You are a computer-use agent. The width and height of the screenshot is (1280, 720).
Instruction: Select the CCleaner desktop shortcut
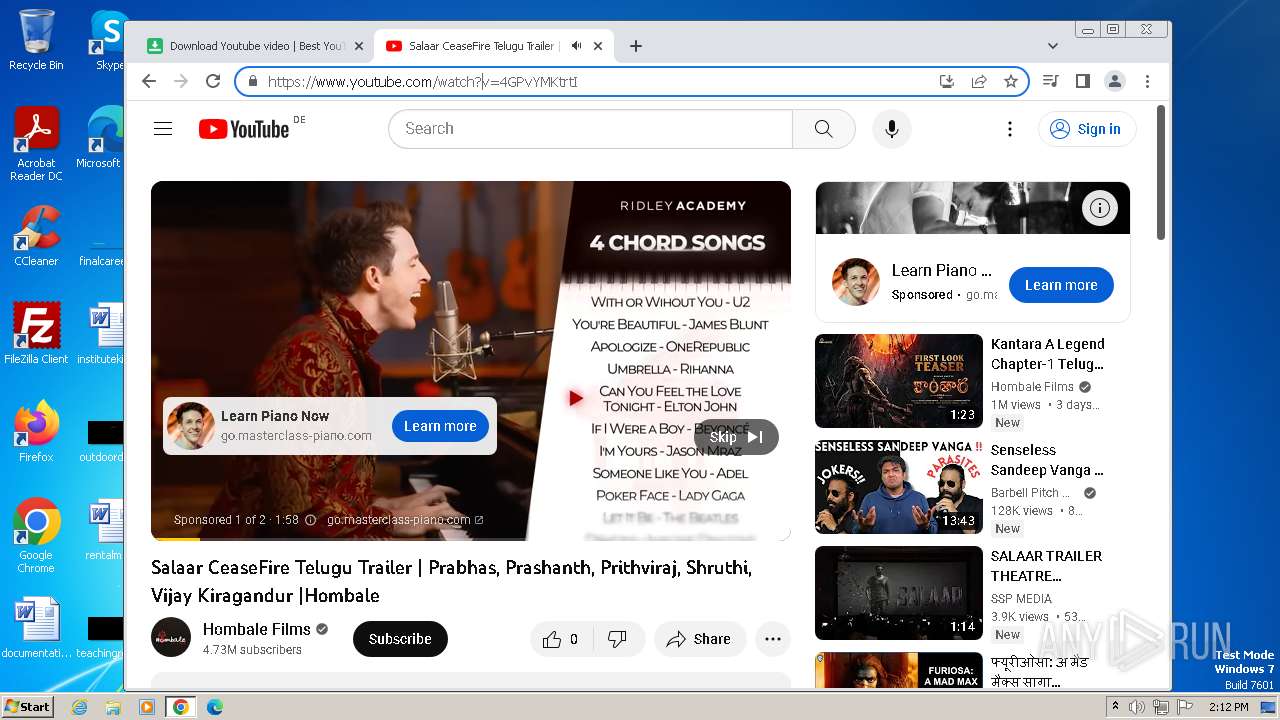coord(36,235)
